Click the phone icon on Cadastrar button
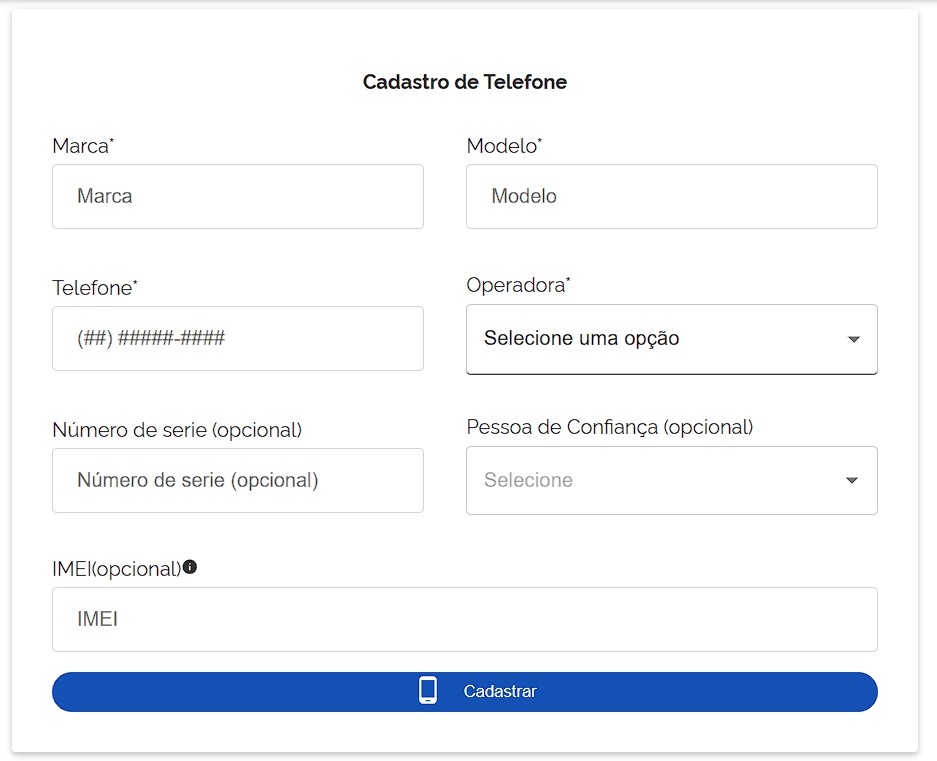The width and height of the screenshot is (937, 761). [x=428, y=691]
